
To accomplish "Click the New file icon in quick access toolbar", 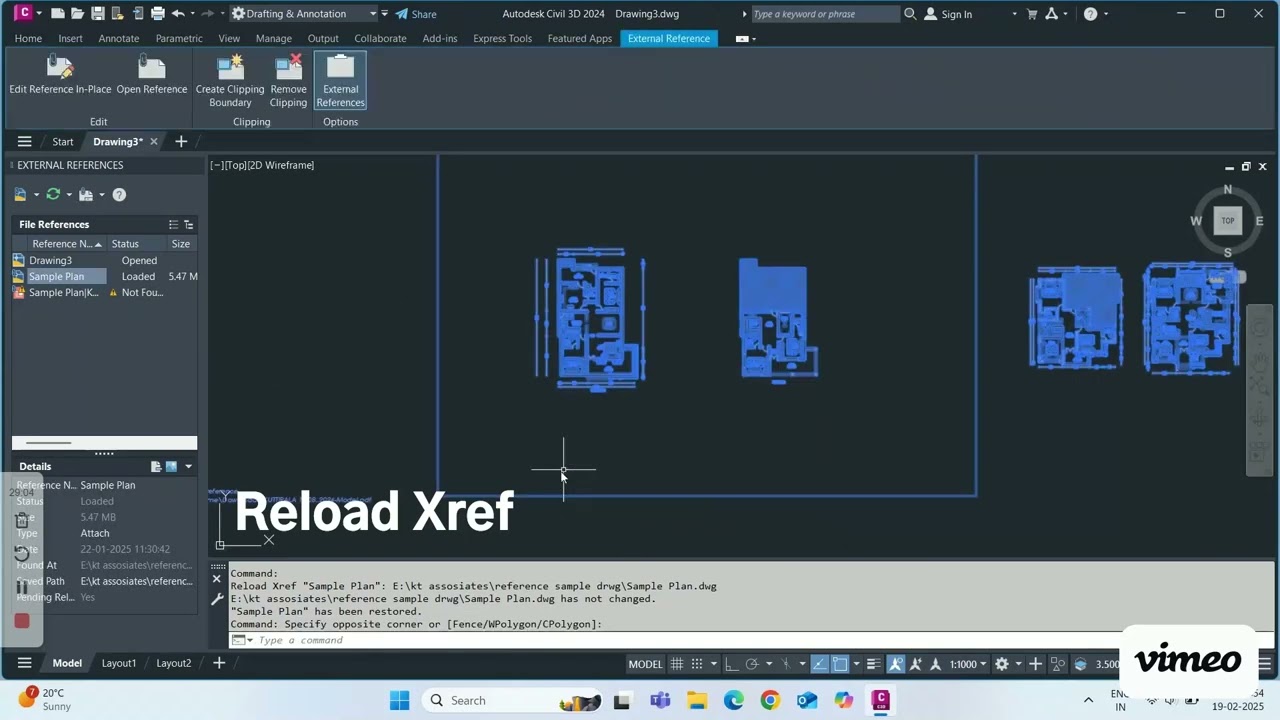I will [x=58, y=14].
